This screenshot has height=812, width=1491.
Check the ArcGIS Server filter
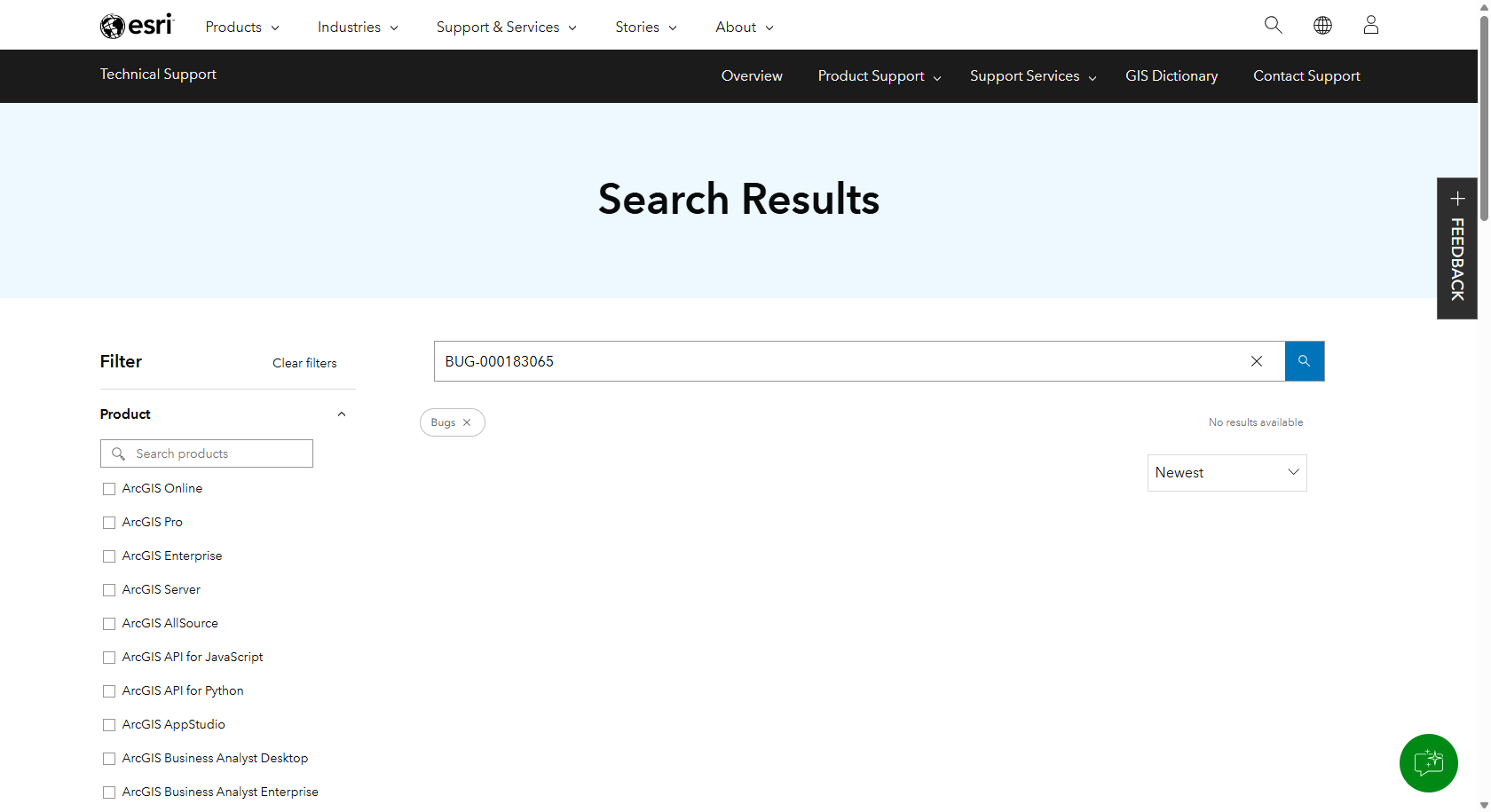109,590
